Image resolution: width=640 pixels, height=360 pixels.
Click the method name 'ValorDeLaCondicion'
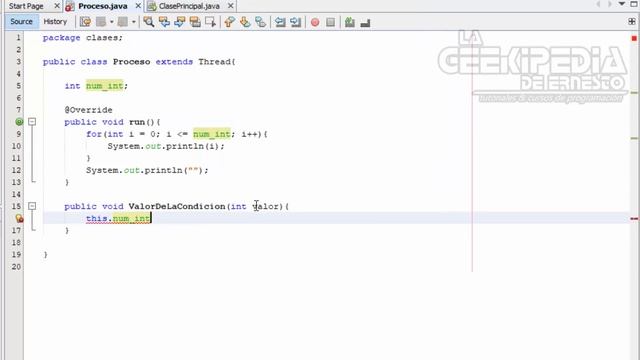coord(177,206)
